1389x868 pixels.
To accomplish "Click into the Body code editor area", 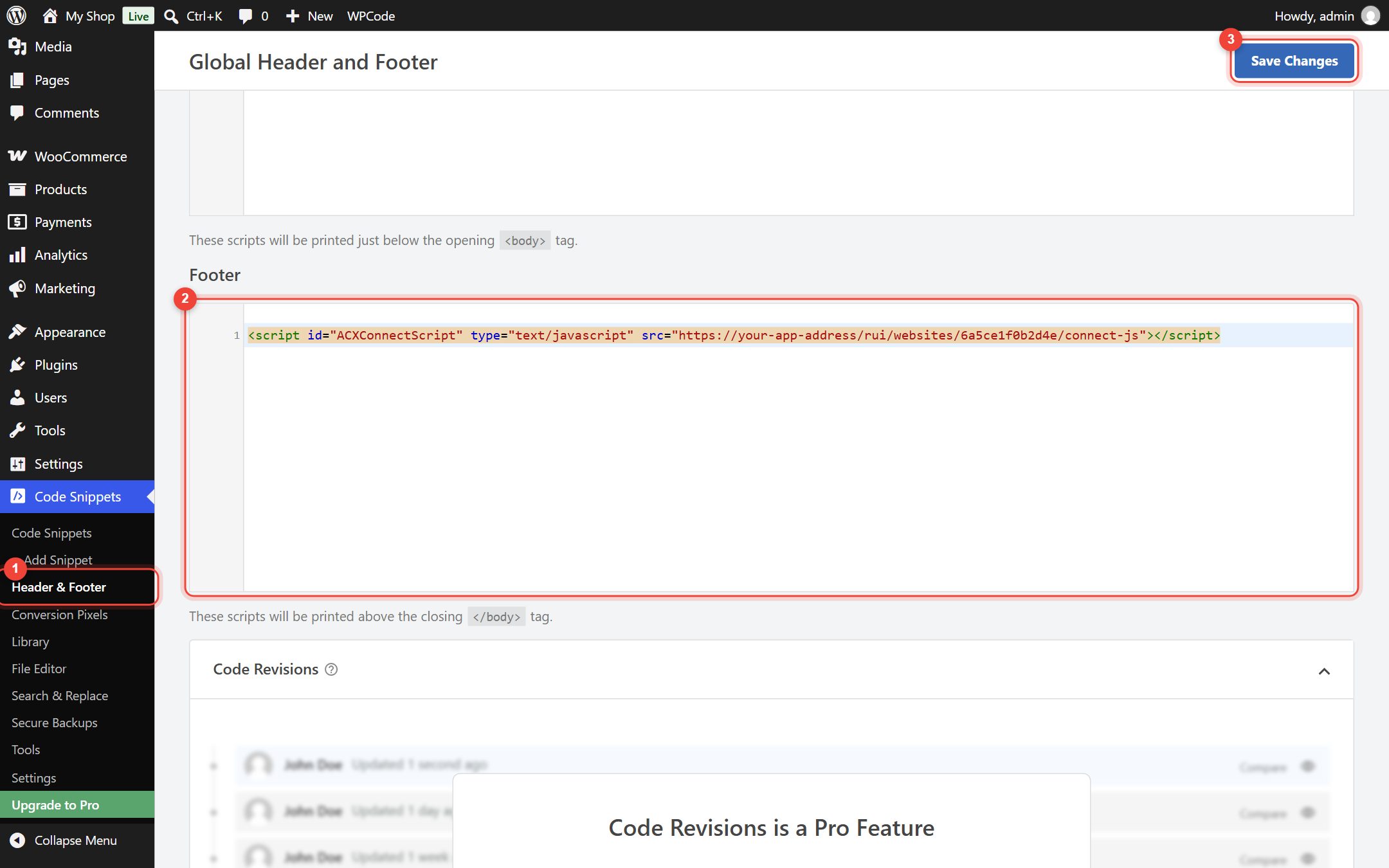I will tap(772, 153).
